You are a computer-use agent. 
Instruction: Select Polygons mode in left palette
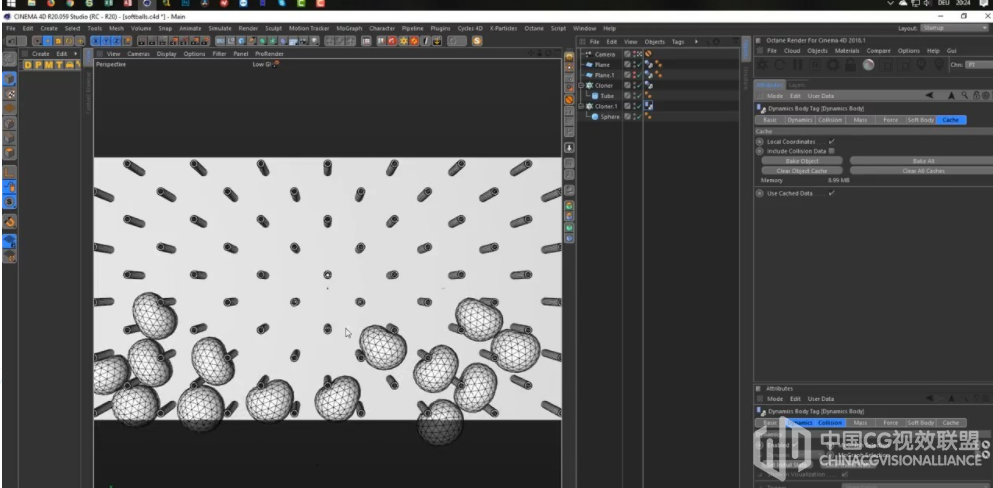point(9,153)
